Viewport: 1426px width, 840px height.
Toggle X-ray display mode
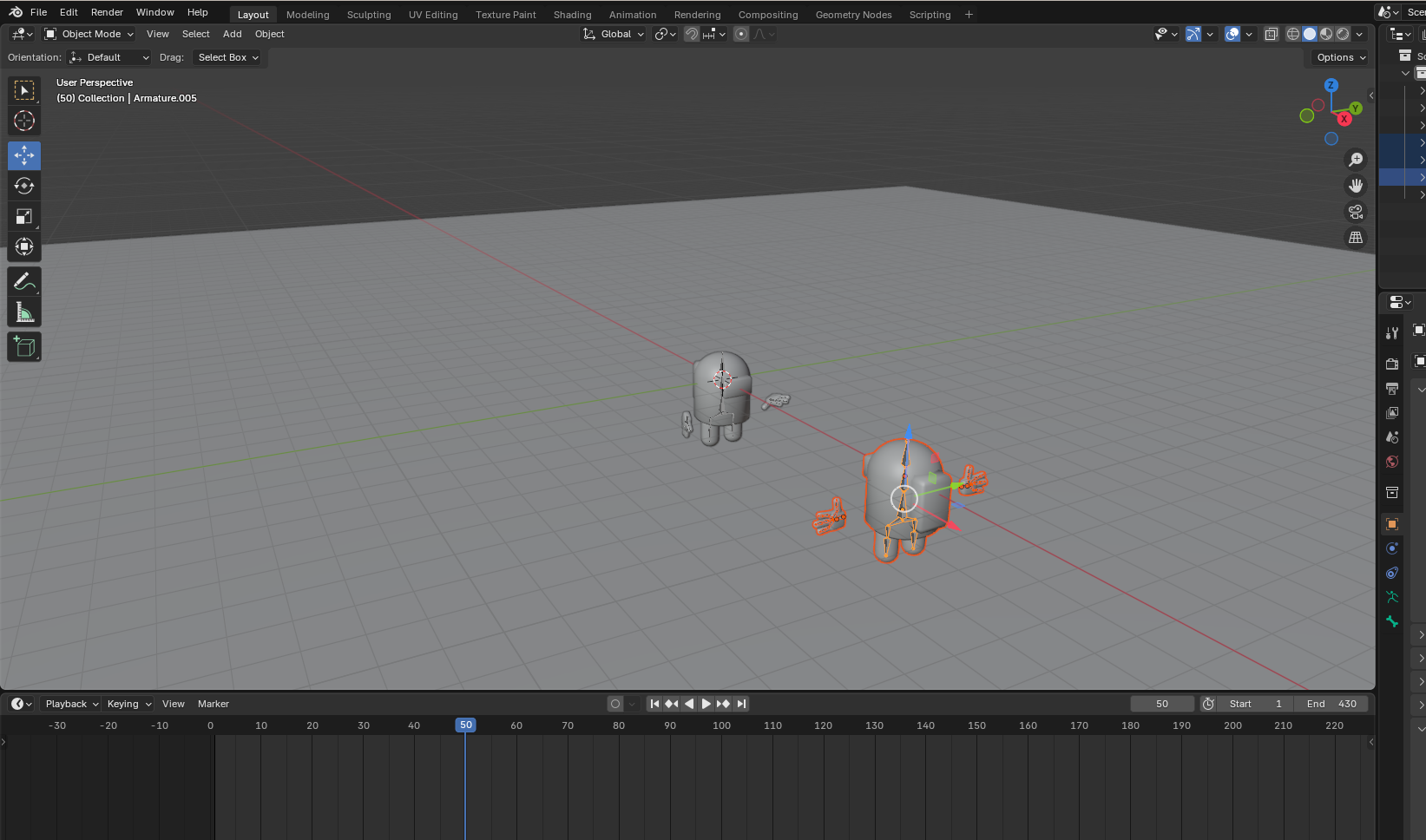[1271, 34]
